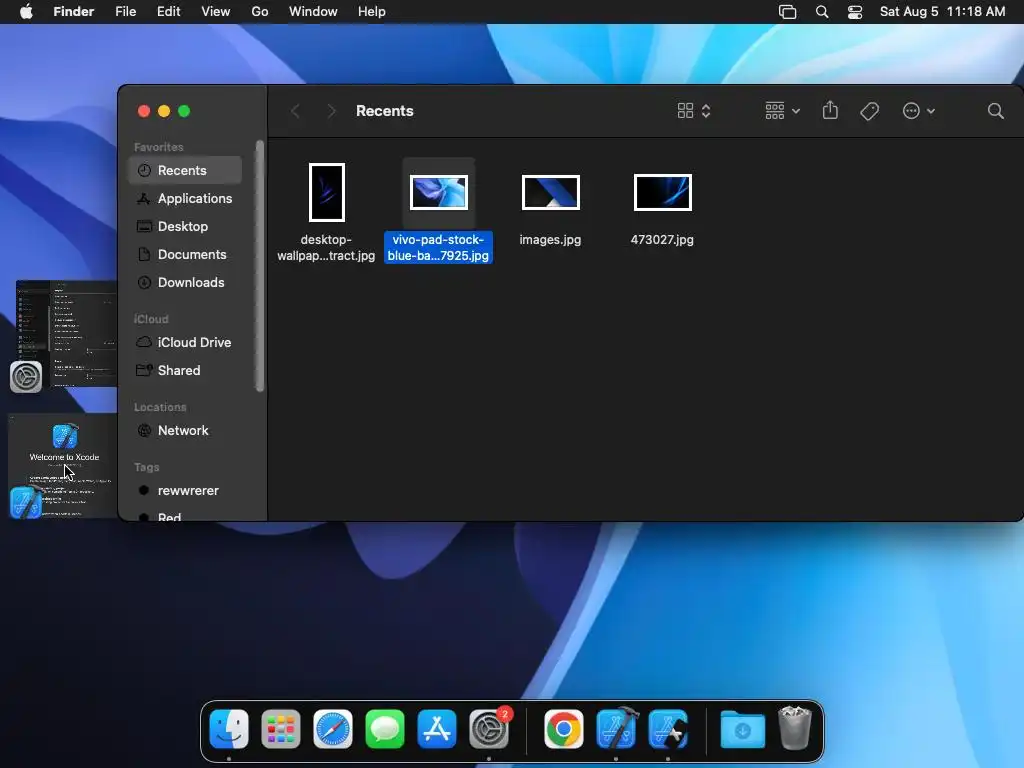Open Recents in Finder sidebar

click(x=185, y=170)
